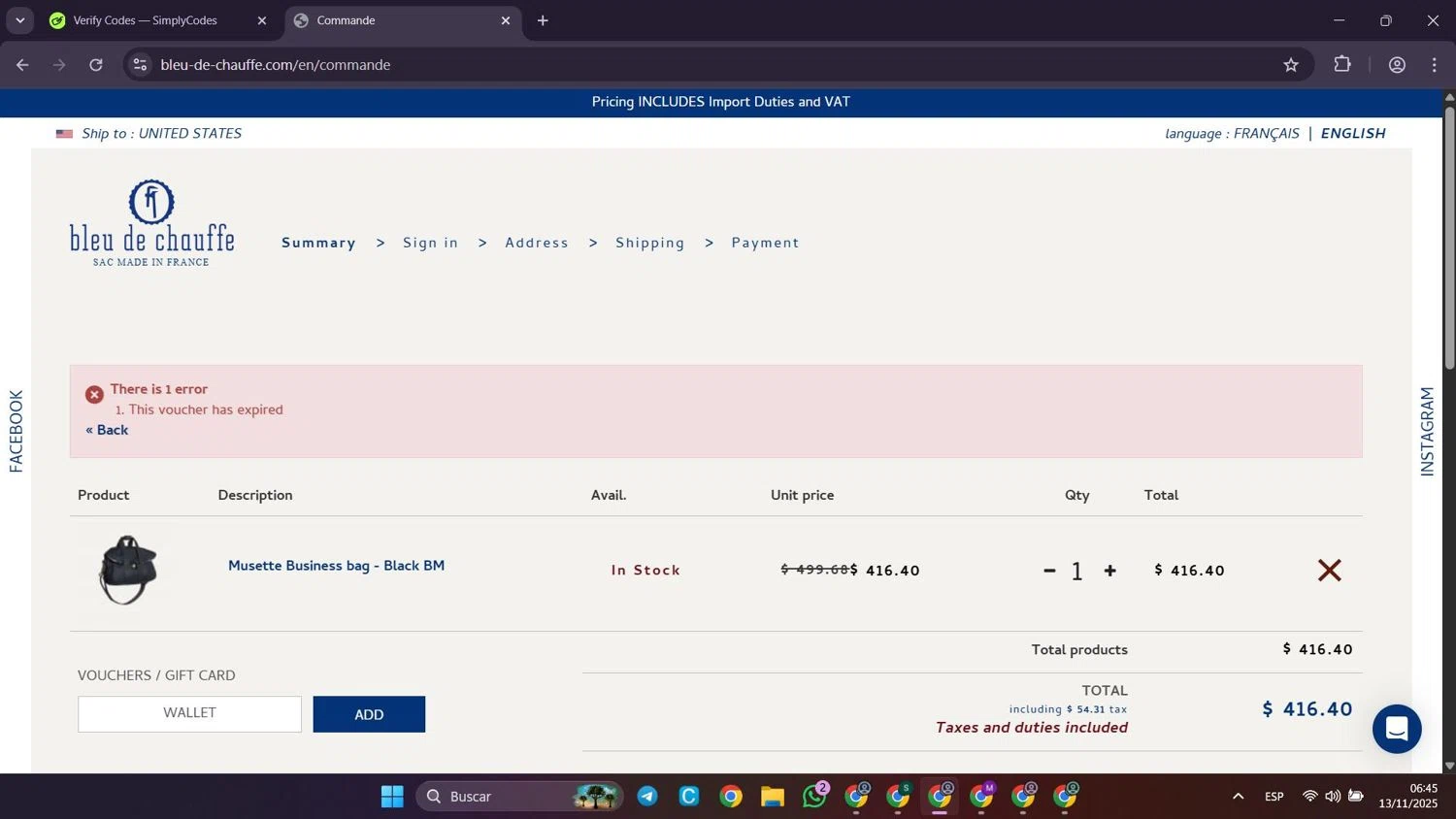This screenshot has height=819, width=1456.
Task: Click 'Taxes and duties included' text
Action: pyautogui.click(x=1032, y=728)
